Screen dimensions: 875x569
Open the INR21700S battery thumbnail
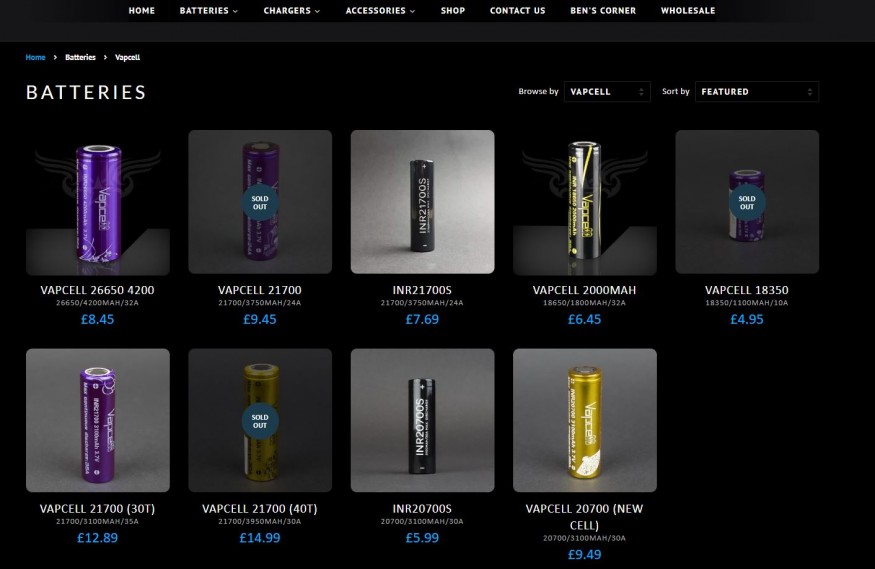click(422, 202)
